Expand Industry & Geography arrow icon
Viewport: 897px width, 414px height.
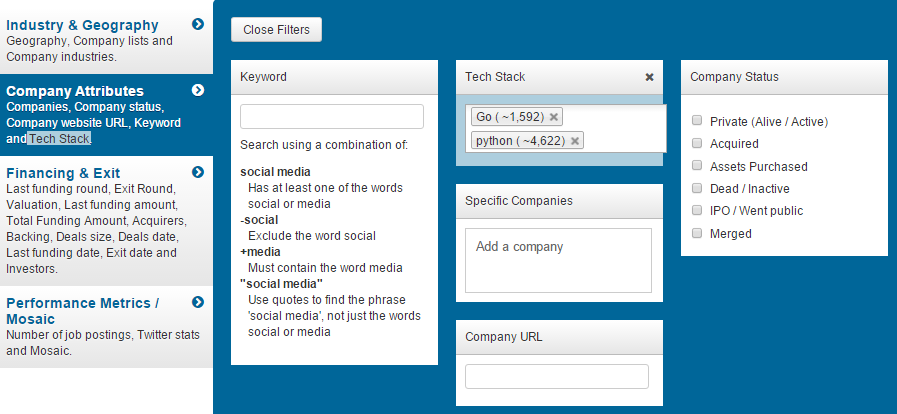[198, 24]
